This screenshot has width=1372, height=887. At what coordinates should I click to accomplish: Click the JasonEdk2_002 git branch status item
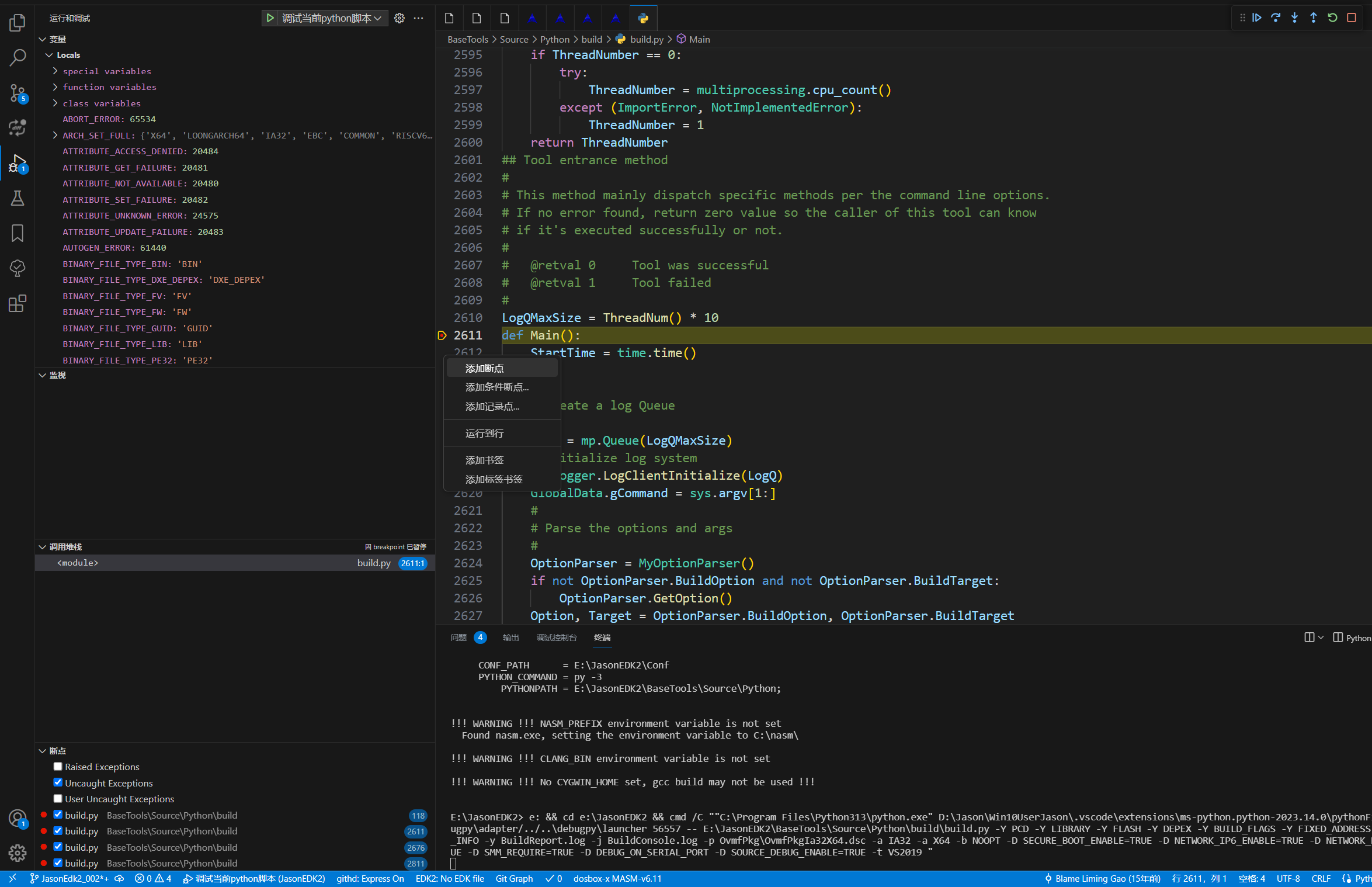coord(70,878)
